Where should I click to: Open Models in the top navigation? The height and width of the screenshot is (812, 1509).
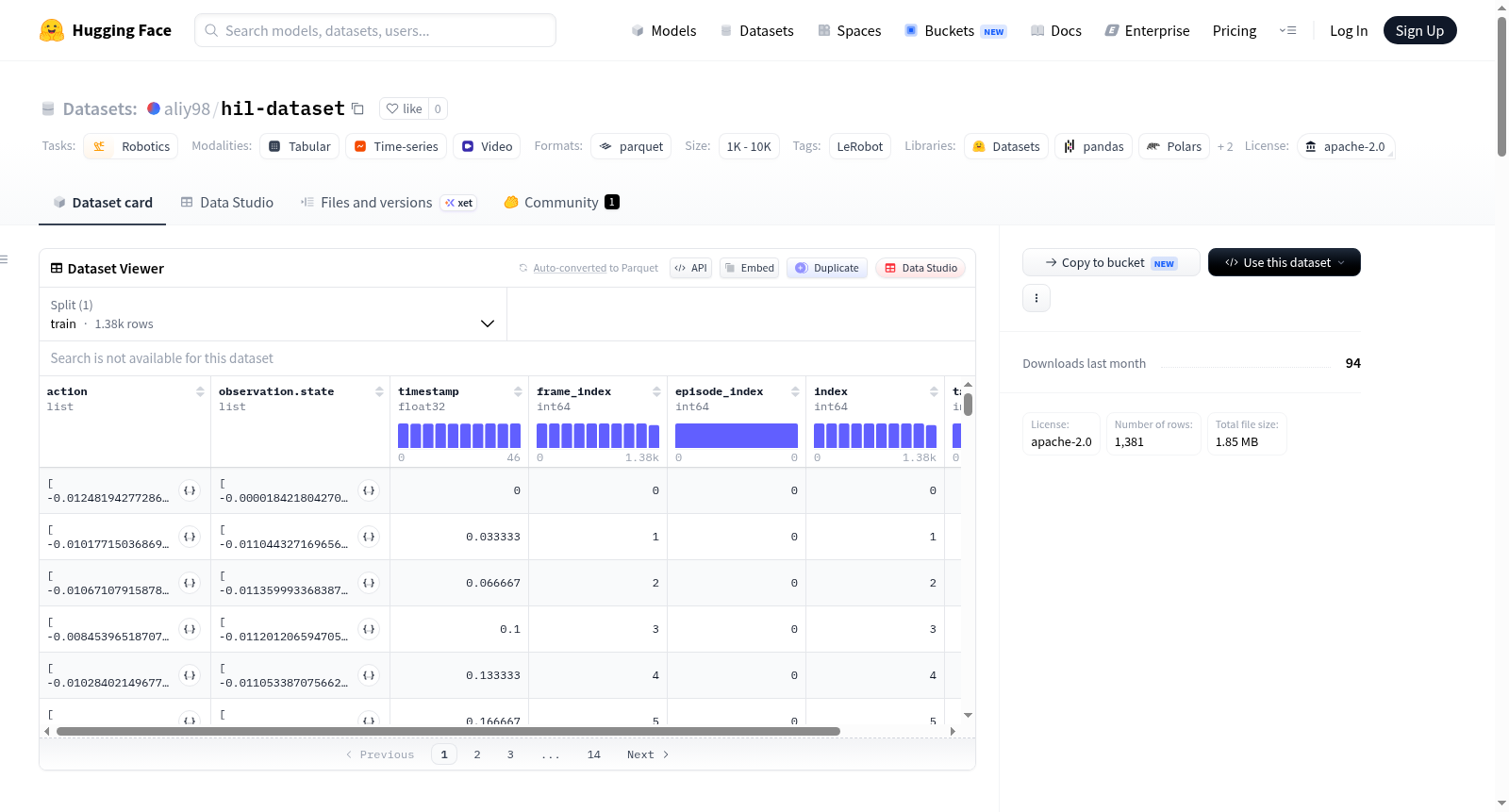pos(664,30)
